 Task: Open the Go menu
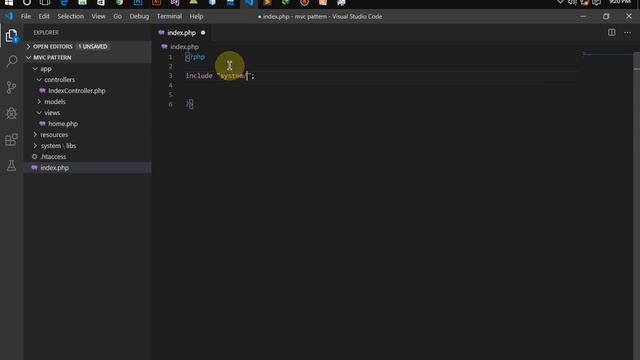[118, 16]
